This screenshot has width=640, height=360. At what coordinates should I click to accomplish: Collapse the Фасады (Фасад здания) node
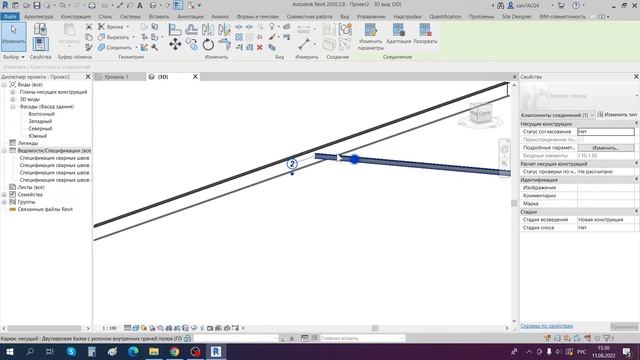point(13,107)
